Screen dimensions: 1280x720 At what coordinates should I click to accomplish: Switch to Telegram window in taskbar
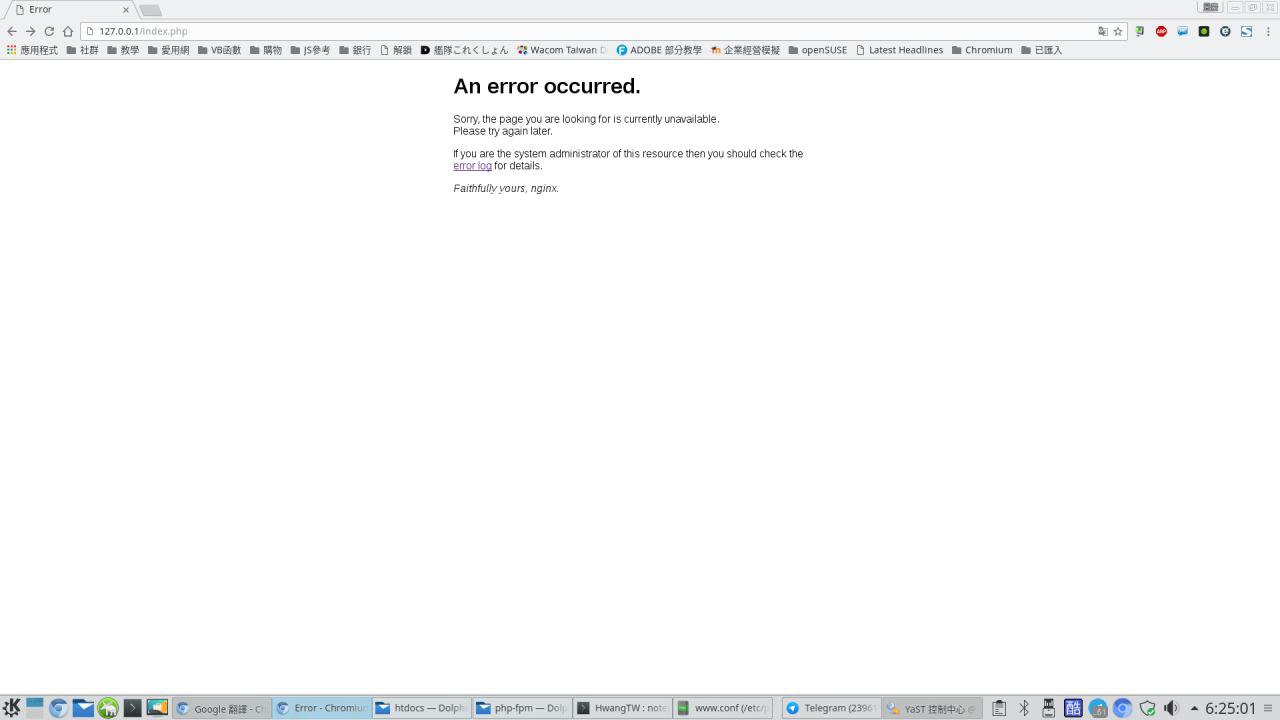[x=832, y=708]
